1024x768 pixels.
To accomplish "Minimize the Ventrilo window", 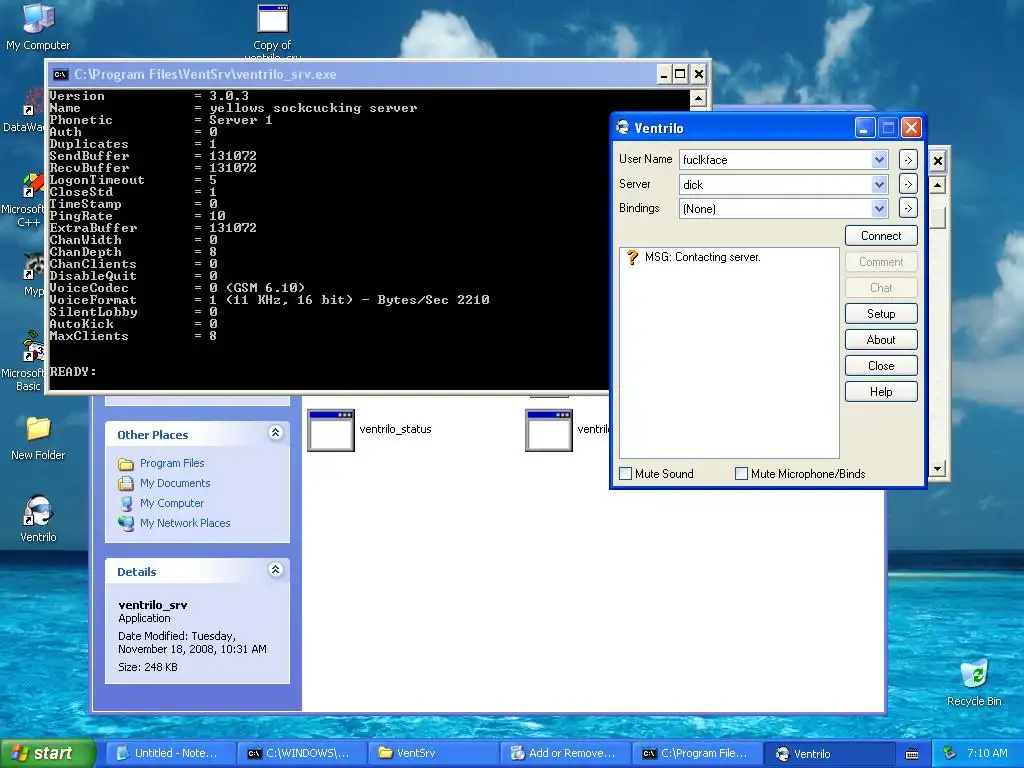I will tap(865, 128).
